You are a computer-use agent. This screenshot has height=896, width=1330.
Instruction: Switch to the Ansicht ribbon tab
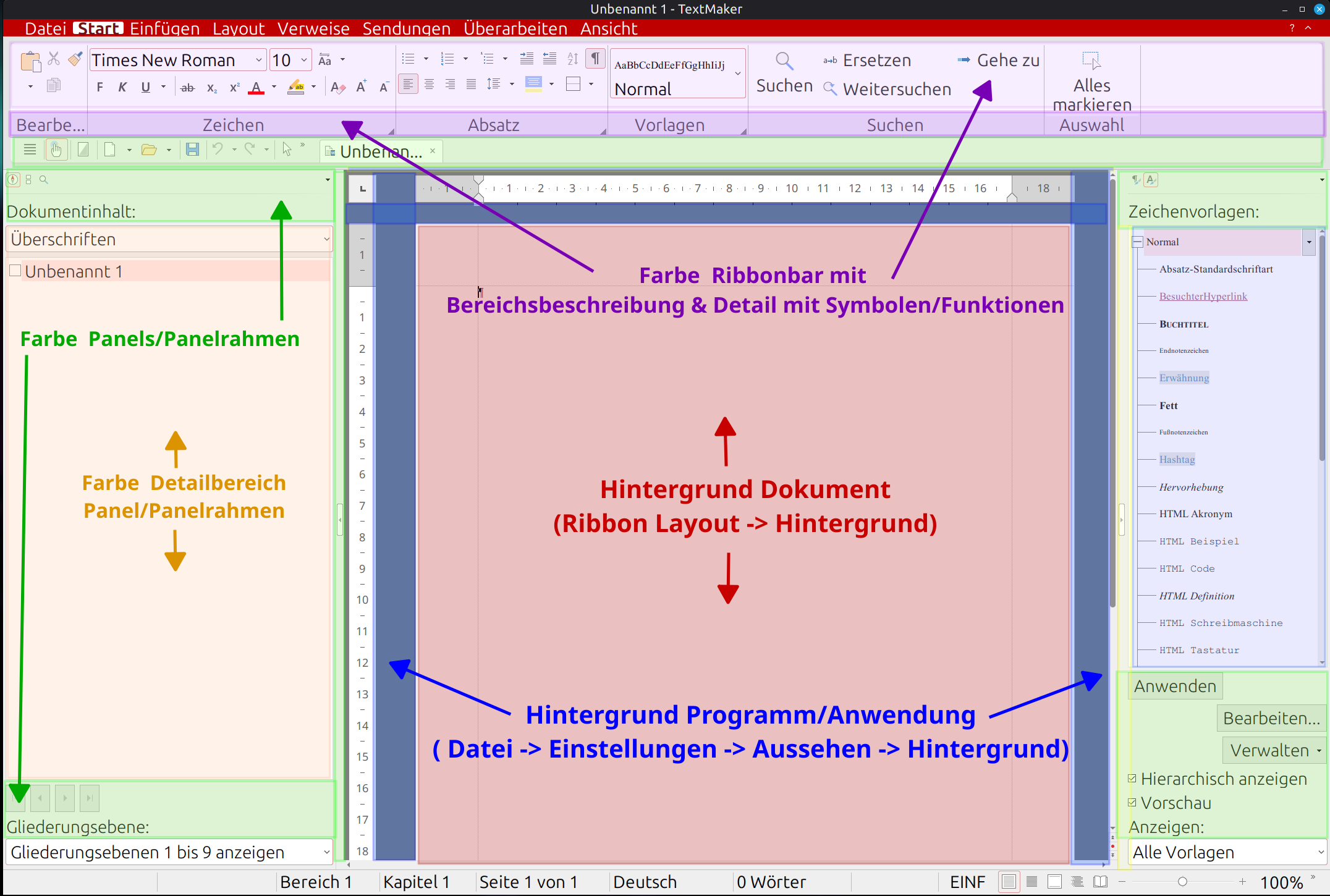(609, 28)
